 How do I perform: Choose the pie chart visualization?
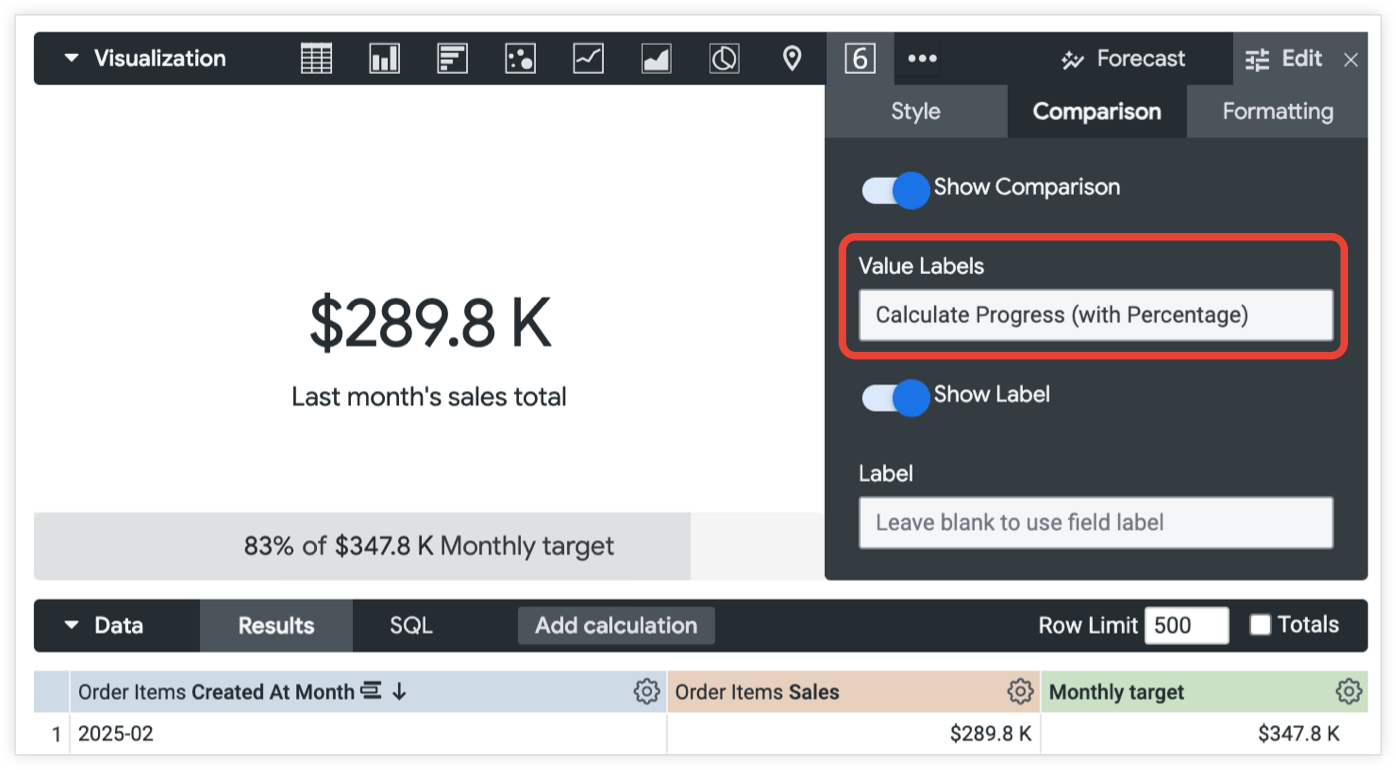[x=723, y=58]
